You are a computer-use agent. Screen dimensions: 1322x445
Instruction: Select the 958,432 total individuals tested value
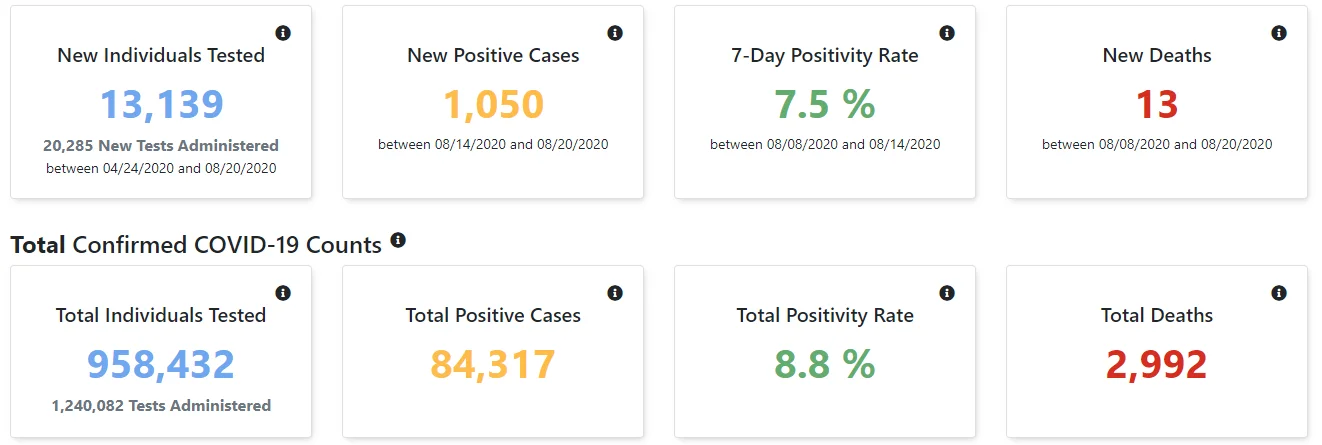pos(161,365)
